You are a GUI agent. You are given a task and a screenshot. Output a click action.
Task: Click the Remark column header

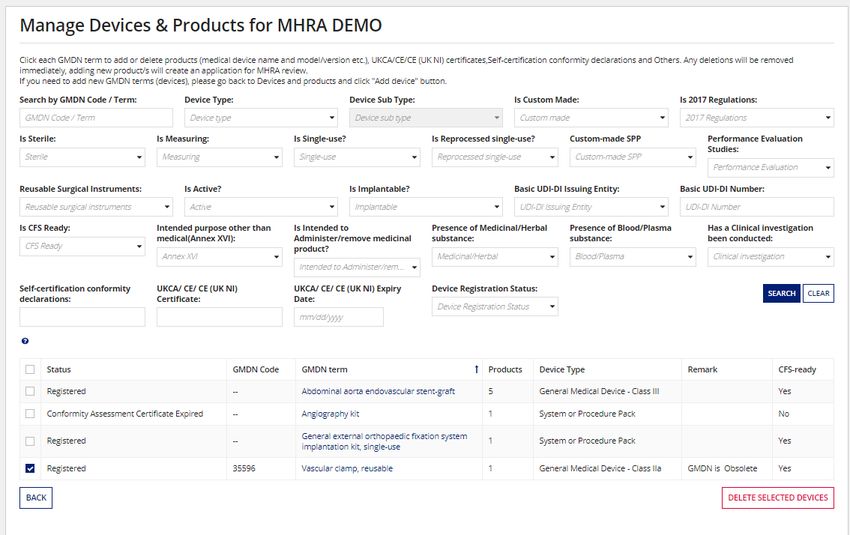(x=702, y=370)
